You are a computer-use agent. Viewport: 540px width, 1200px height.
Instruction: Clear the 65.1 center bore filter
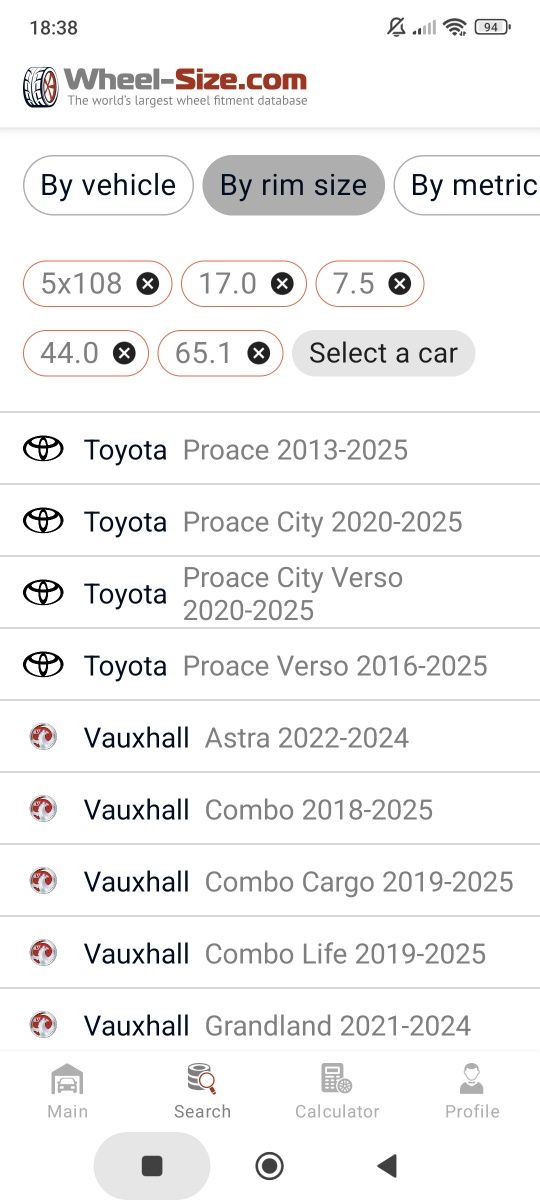[259, 353]
